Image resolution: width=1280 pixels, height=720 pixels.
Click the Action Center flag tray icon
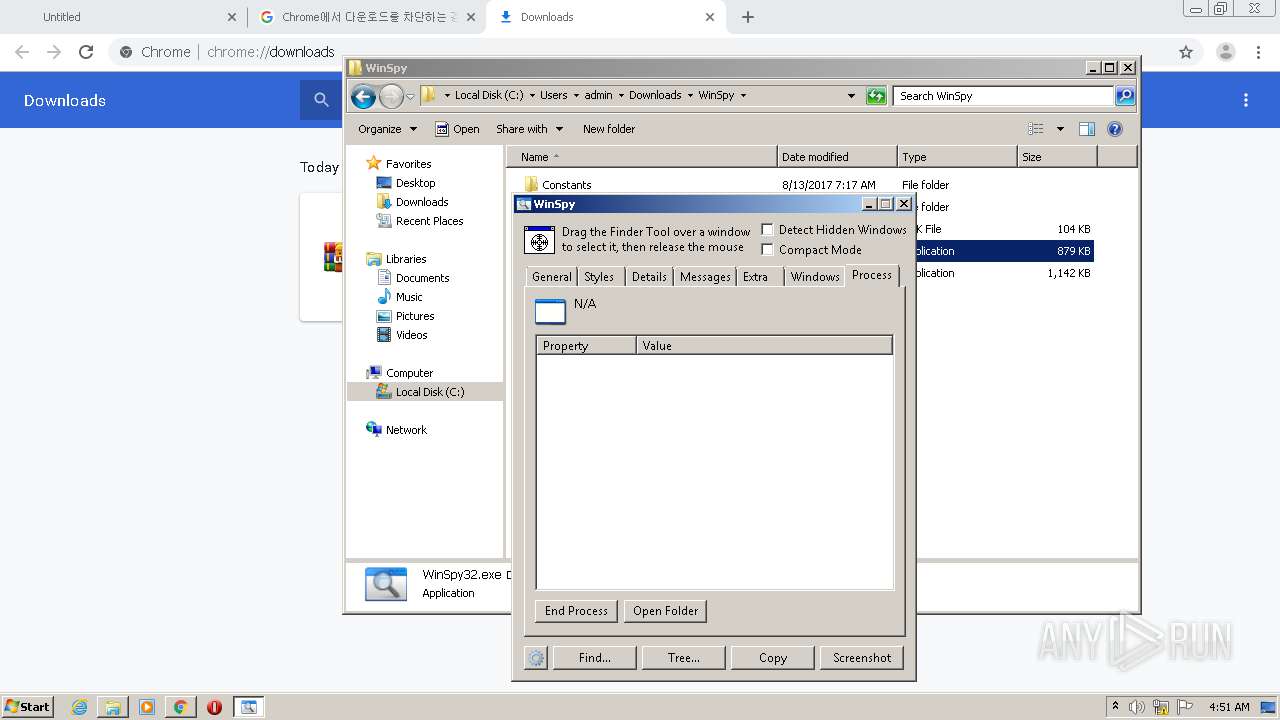[x=1185, y=707]
